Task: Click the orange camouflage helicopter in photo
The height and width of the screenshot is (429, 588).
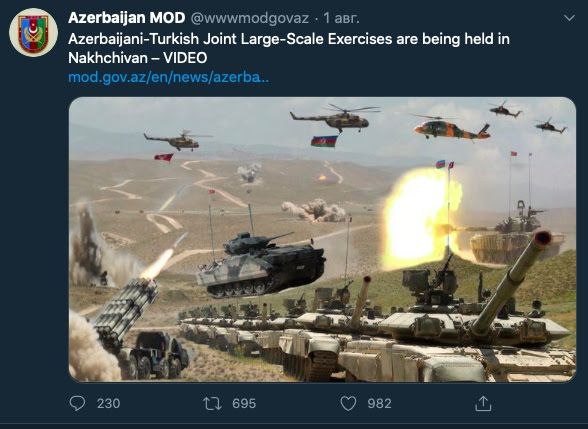Action: pos(452,129)
